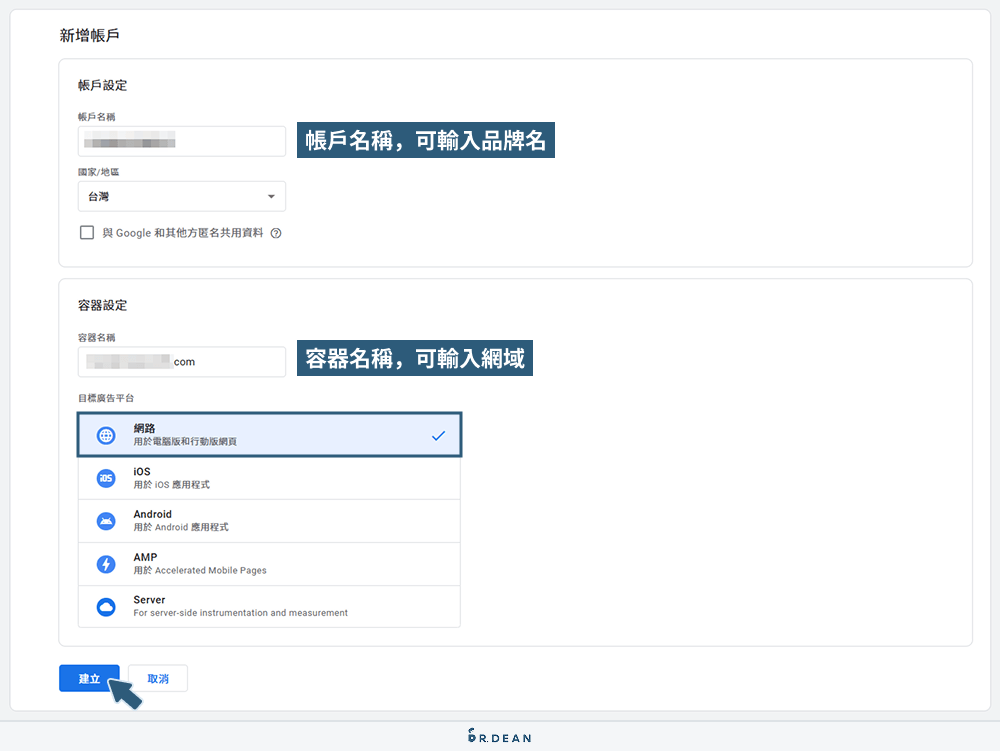1000x751 pixels.
Task: Open the help tooltip next to 共用資料 checkbox
Action: (274, 233)
